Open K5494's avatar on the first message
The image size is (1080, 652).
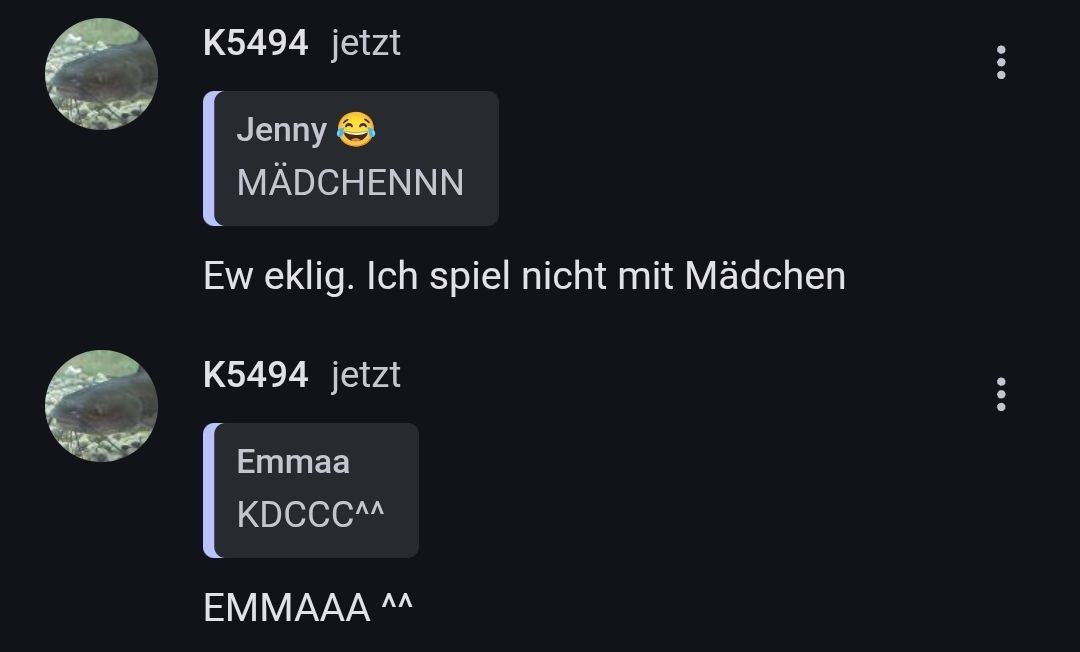click(101, 74)
